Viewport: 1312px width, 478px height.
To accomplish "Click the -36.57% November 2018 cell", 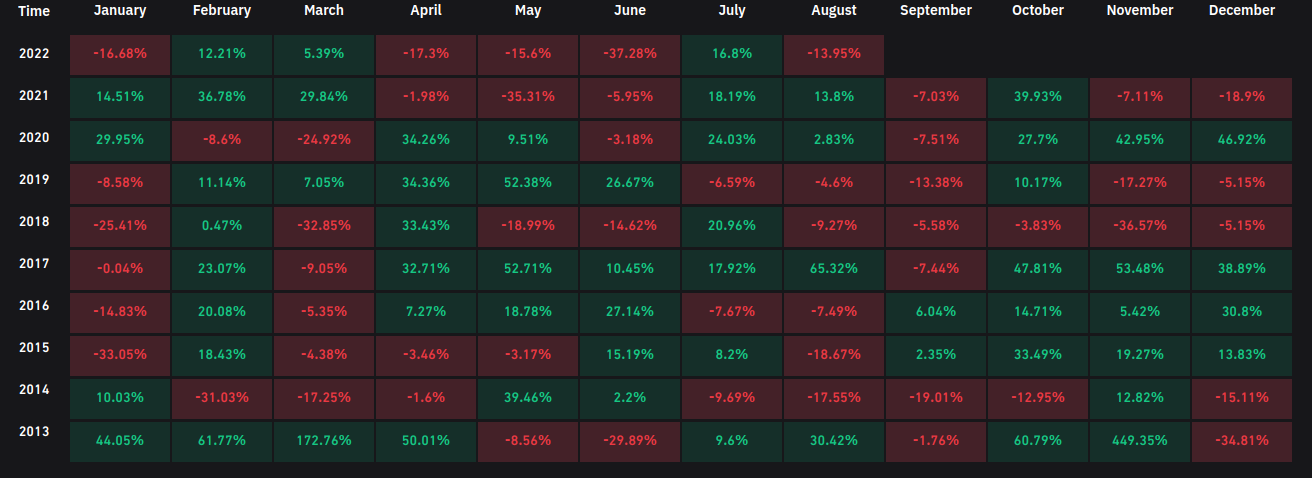I will (x=1139, y=226).
